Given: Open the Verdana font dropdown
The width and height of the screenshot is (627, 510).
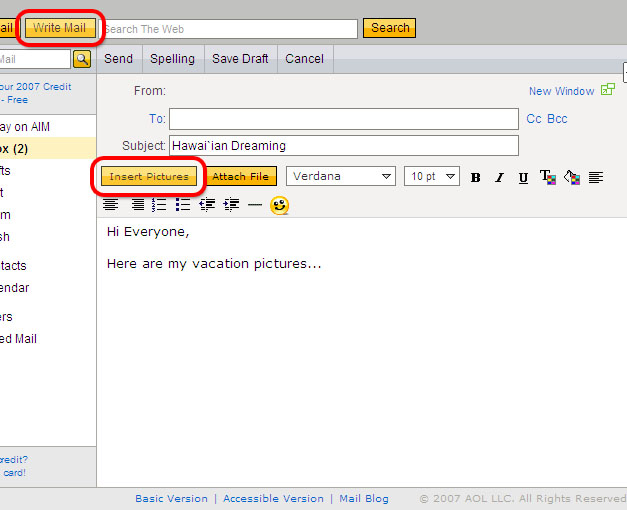Looking at the screenshot, I should [x=341, y=176].
